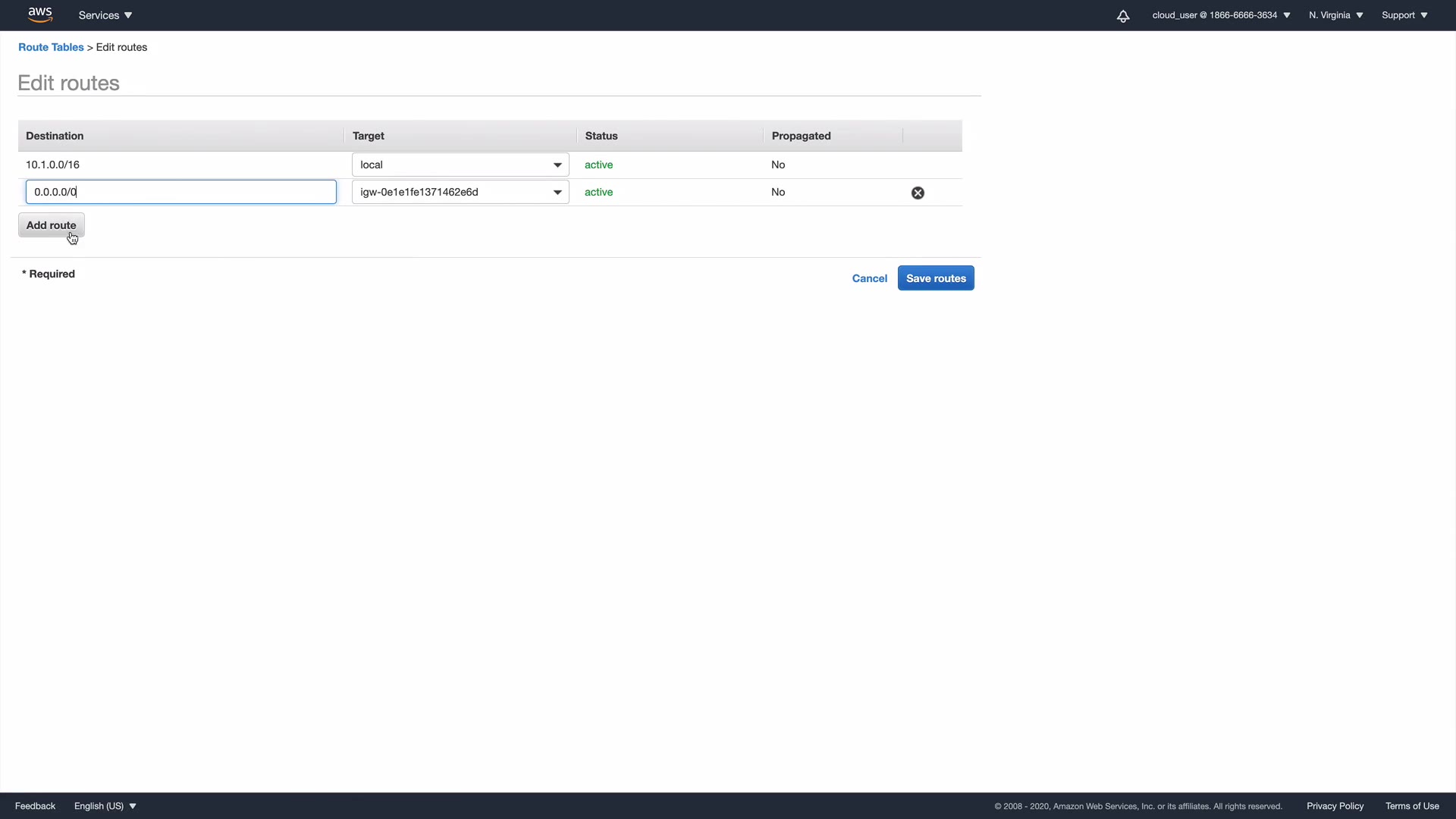Open the Feedback link in footer

pos(35,806)
